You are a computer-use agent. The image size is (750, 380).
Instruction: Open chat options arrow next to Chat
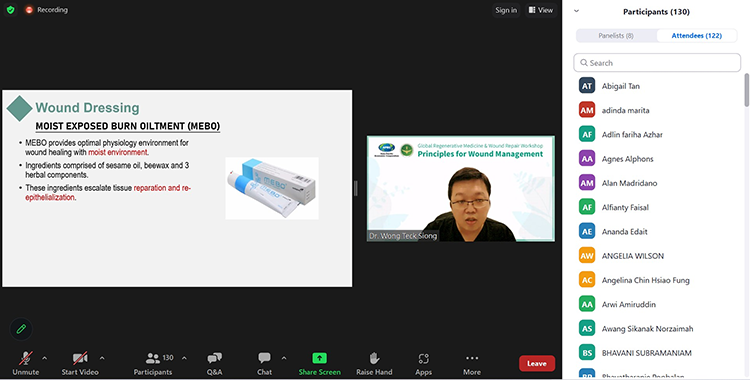[284, 358]
